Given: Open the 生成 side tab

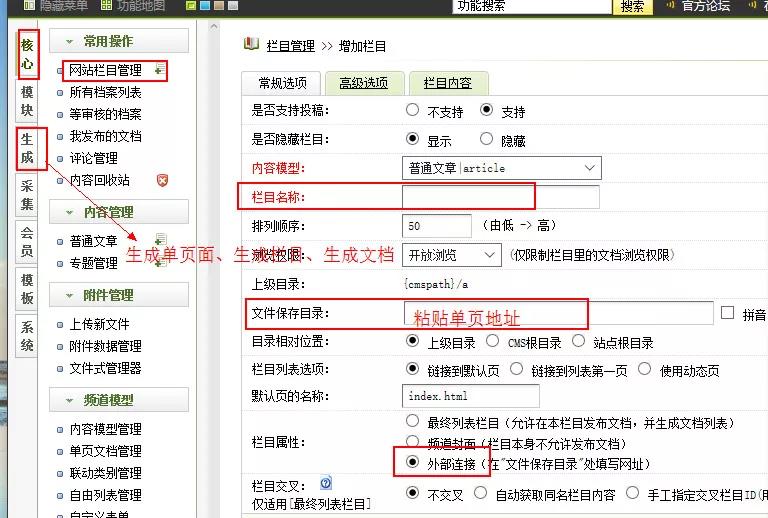Looking at the screenshot, I should pos(27,148).
